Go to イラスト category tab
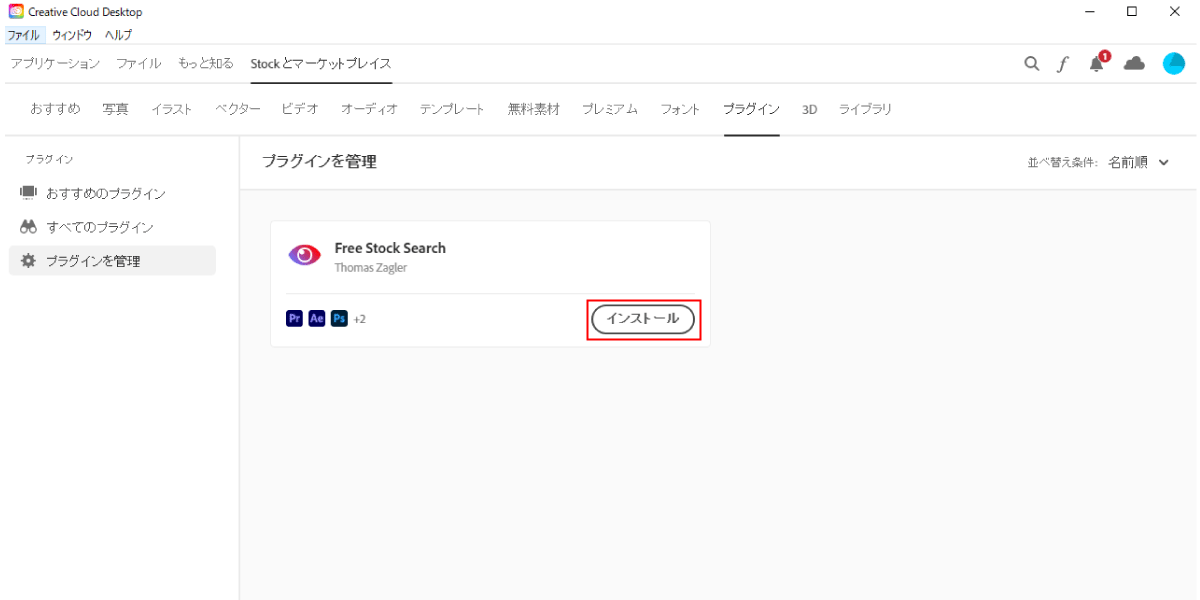This screenshot has height=600, width=1200. (x=172, y=109)
